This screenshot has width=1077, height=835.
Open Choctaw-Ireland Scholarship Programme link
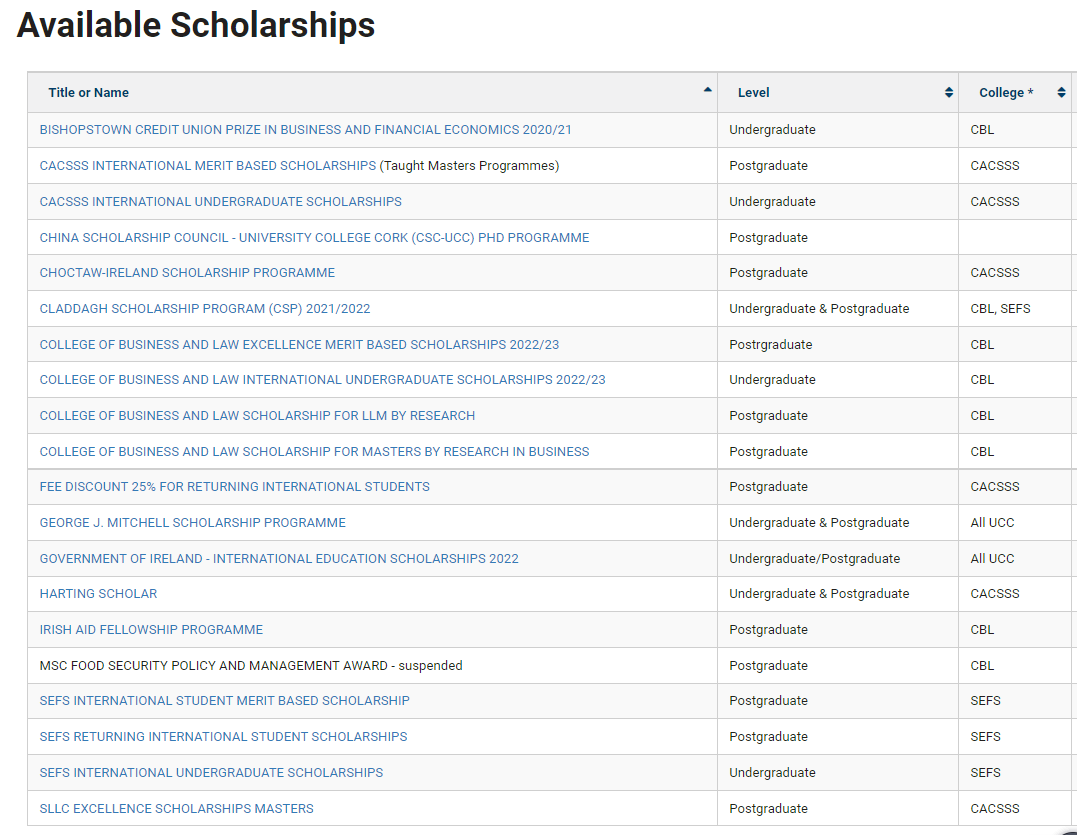pyautogui.click(x=188, y=273)
